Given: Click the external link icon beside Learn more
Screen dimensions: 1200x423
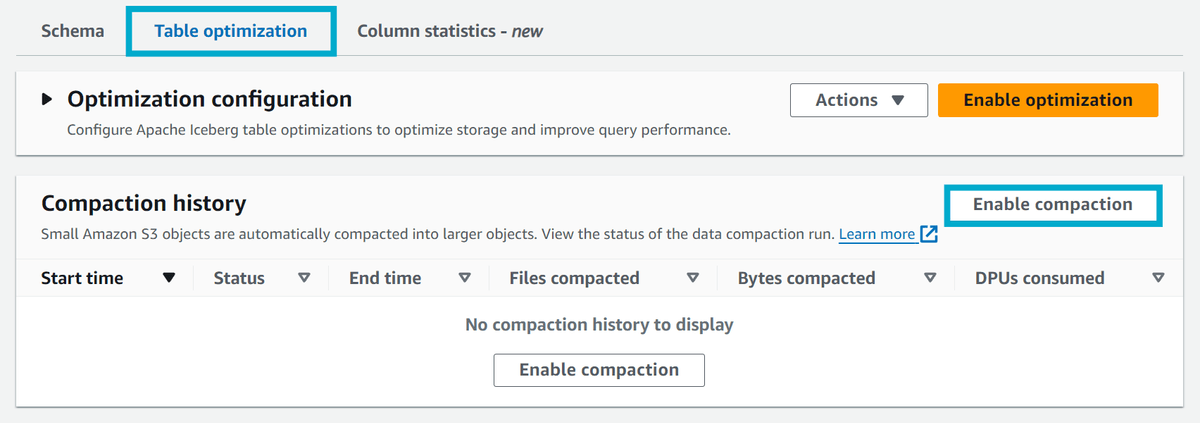Looking at the screenshot, I should 929,235.
